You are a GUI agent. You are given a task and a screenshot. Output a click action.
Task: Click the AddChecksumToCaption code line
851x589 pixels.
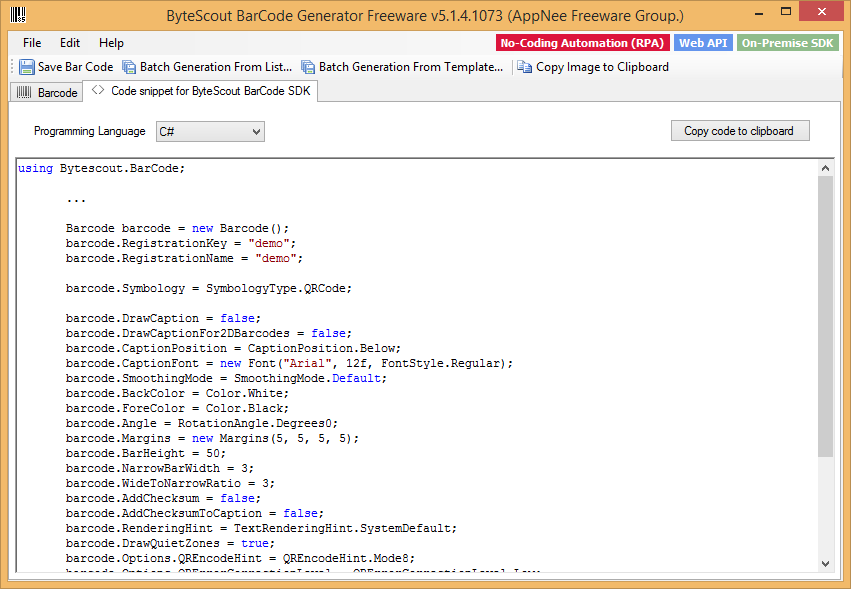pos(195,514)
